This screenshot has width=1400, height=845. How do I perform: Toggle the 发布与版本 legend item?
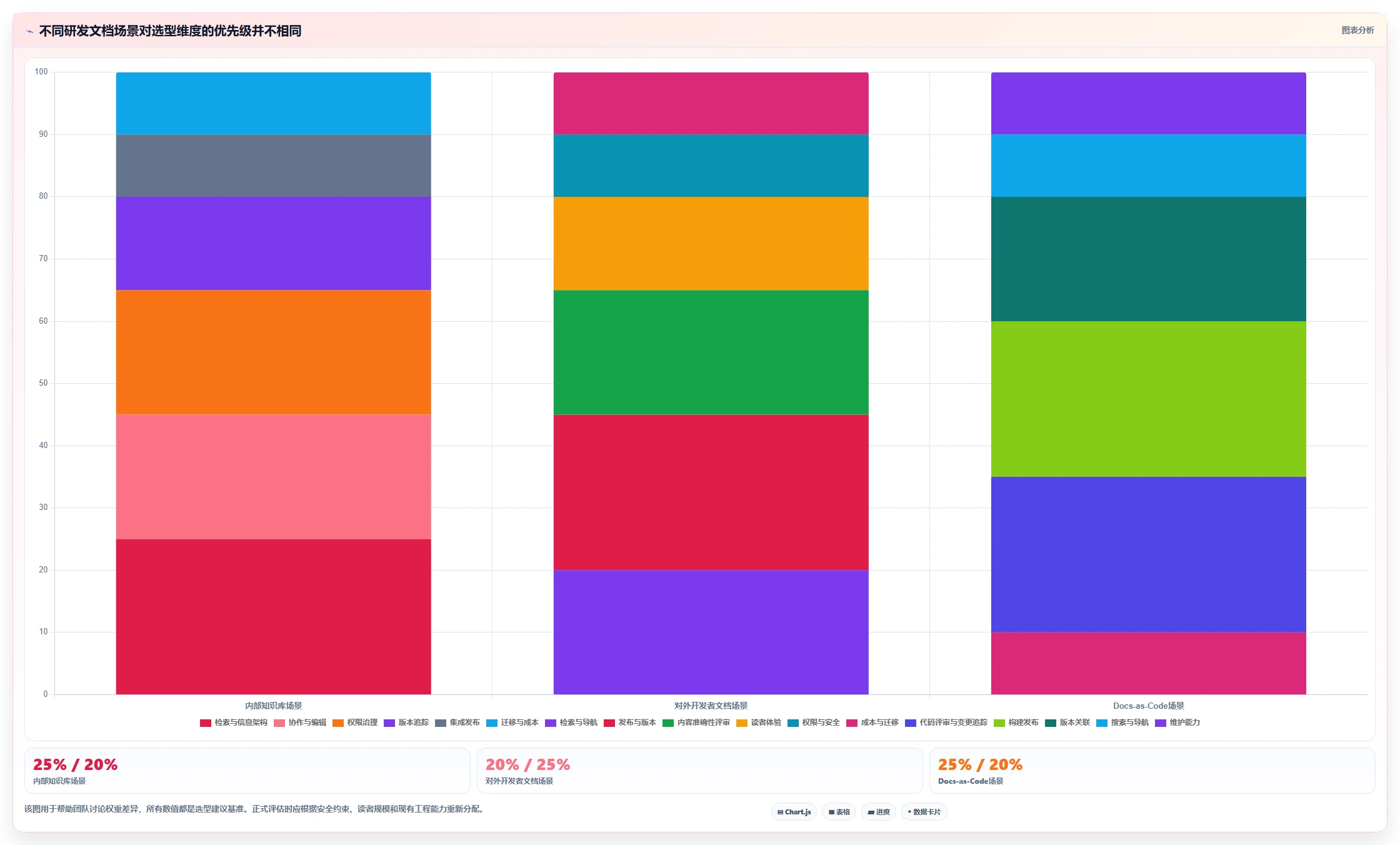point(629,722)
